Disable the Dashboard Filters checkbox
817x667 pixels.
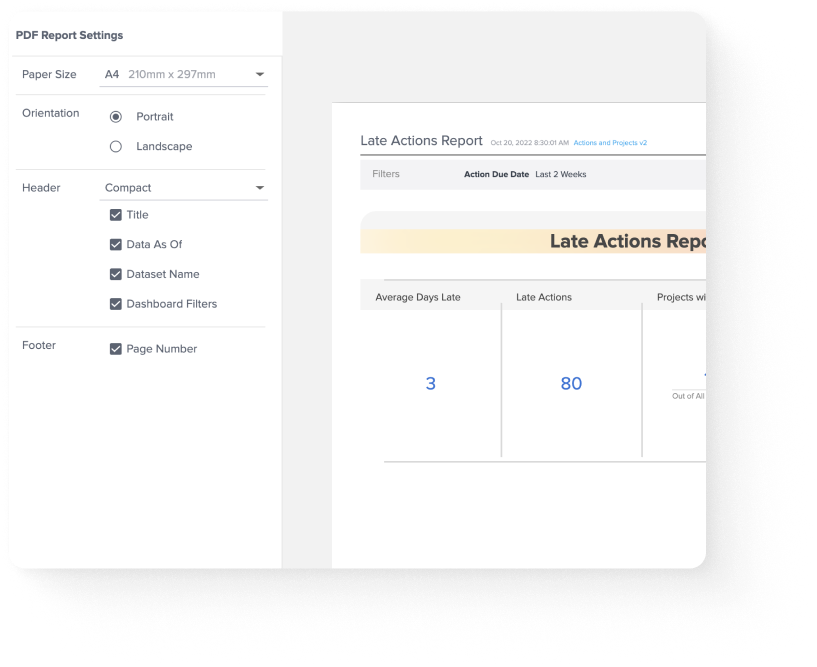tap(116, 304)
